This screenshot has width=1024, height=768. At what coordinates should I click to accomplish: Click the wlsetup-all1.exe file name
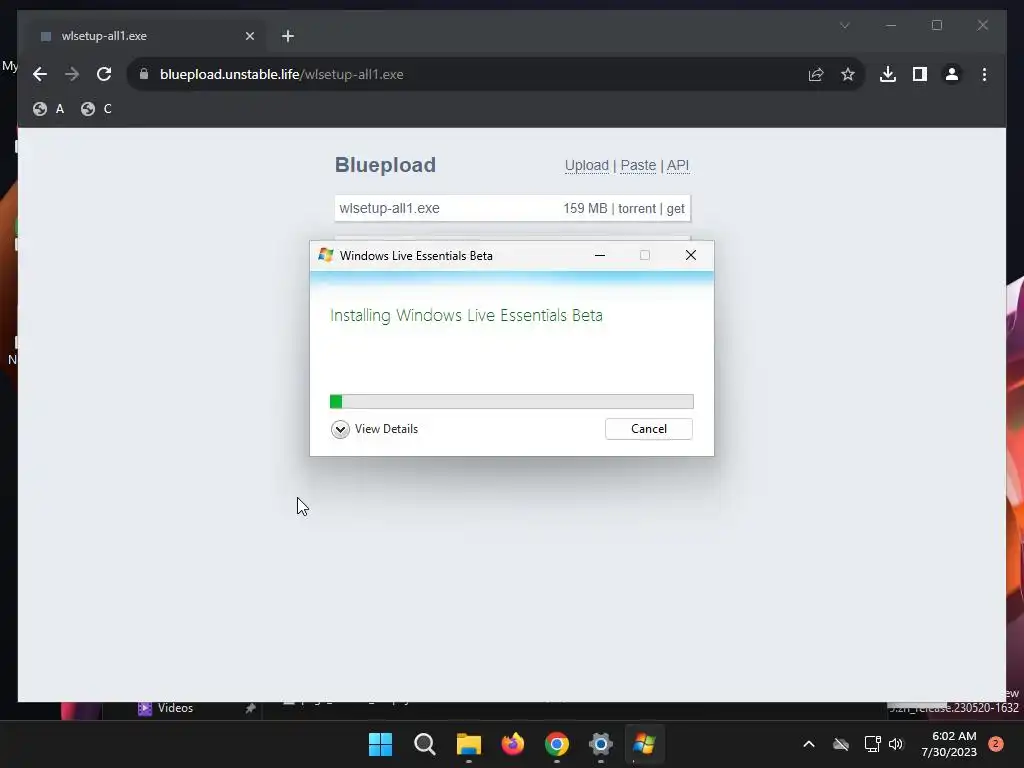[x=389, y=208]
